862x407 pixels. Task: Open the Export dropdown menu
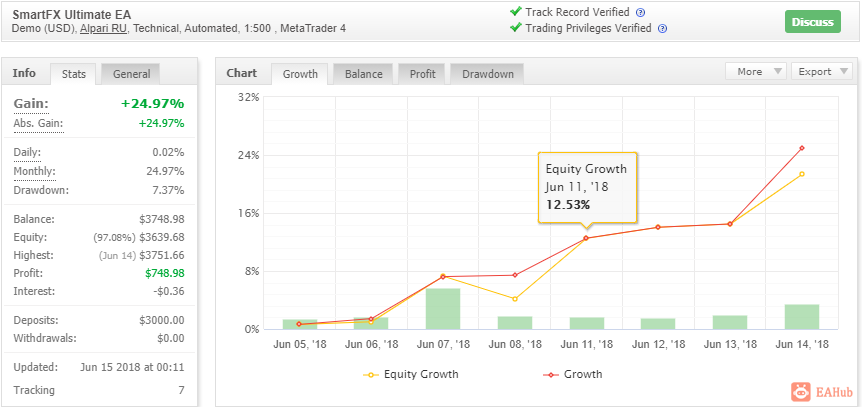pyautogui.click(x=821, y=72)
